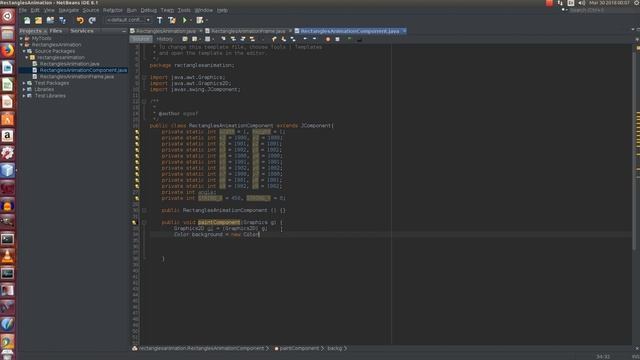Switch to the Services panel tab
Viewport: 640px width, 360px height.
[82, 31]
